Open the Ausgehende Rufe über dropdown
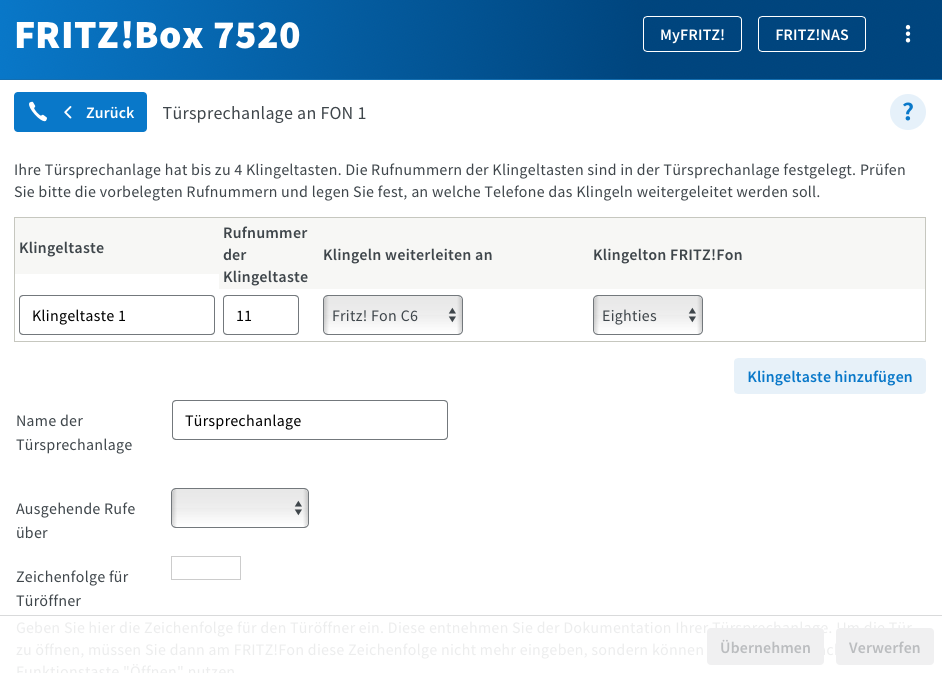This screenshot has height=673, width=942. [240, 508]
